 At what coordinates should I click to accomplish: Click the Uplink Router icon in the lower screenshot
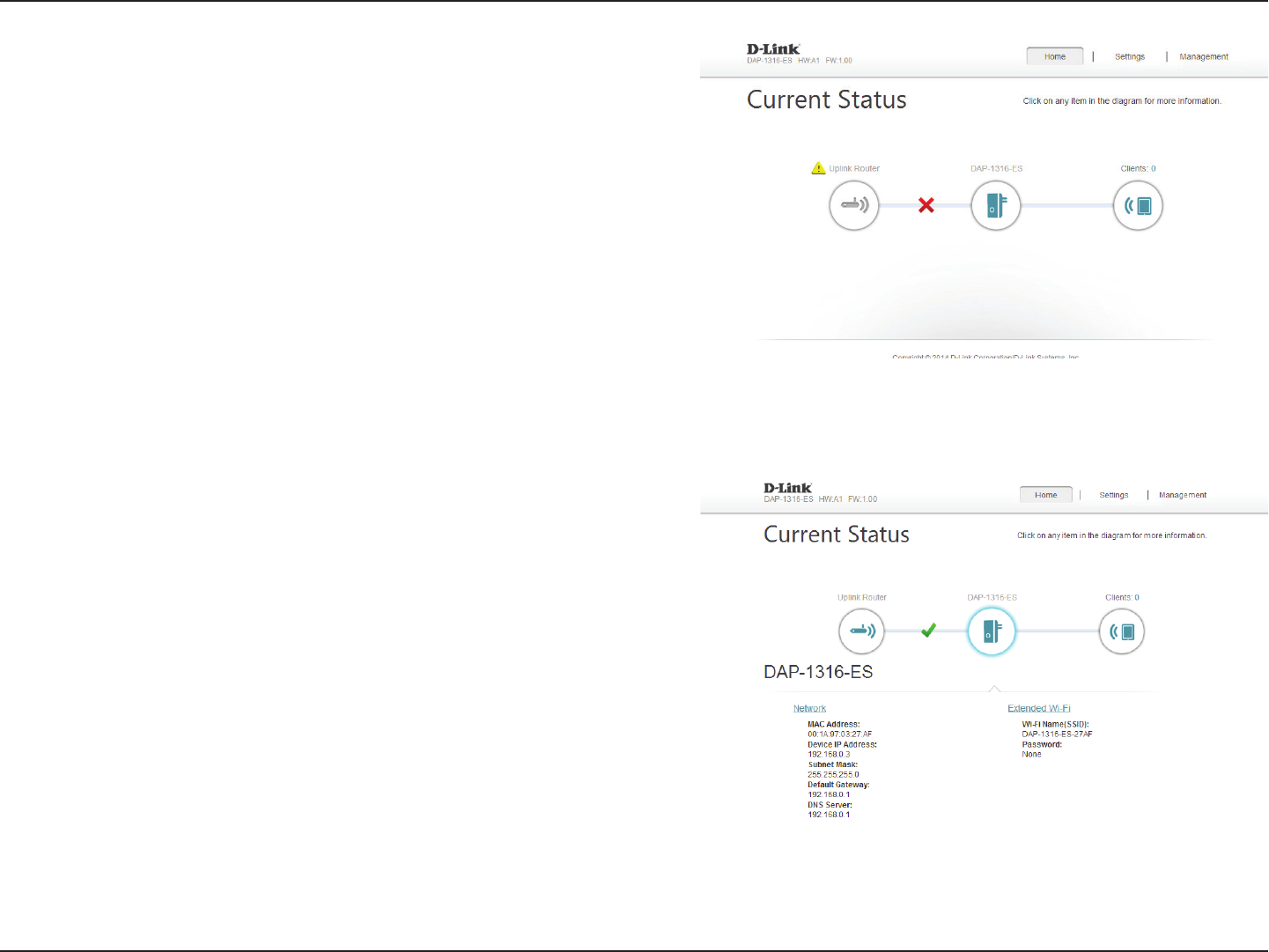[x=861, y=631]
